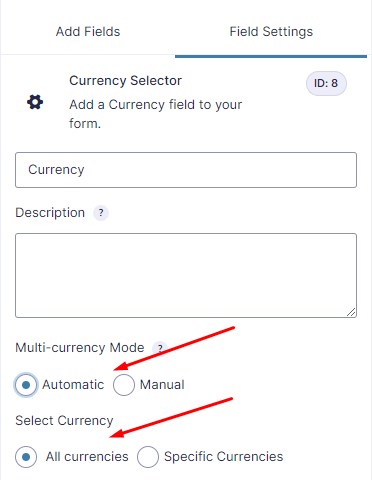Click the gear icon beside Currency Selector

point(35,102)
